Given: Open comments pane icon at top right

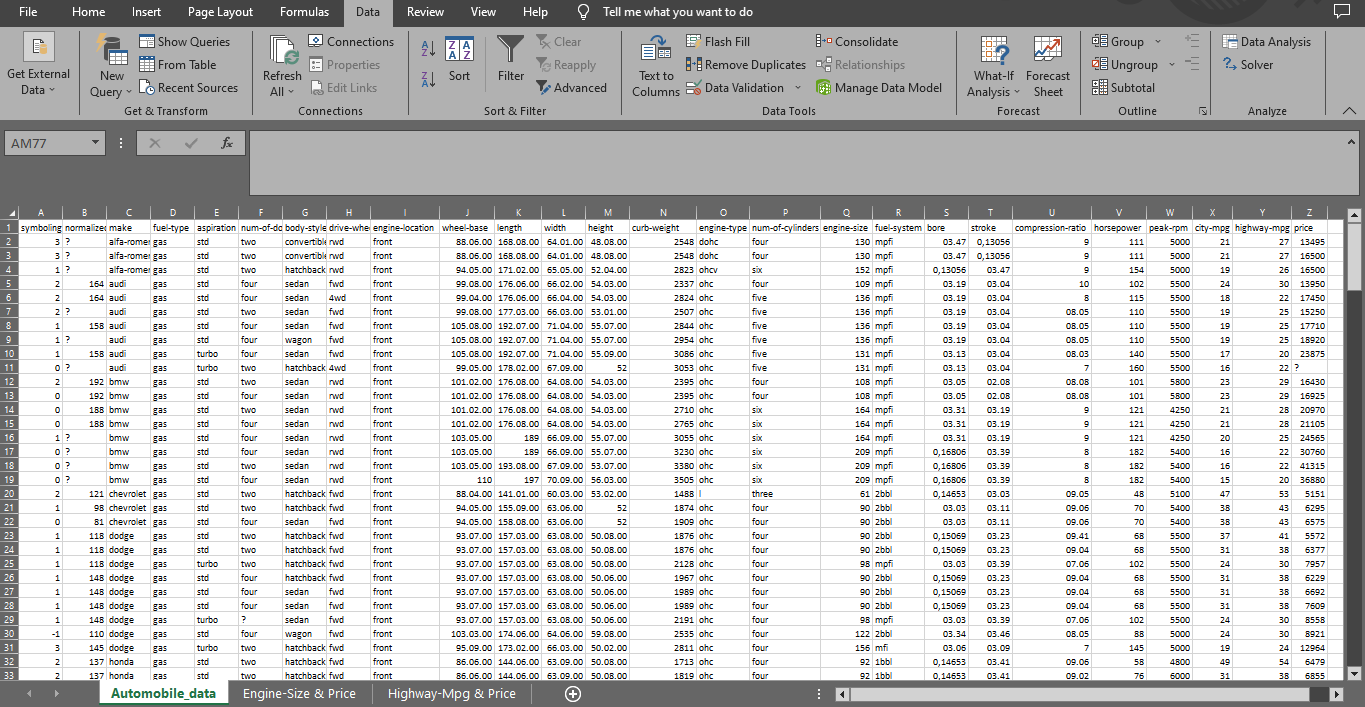Looking at the screenshot, I should point(1342,12).
